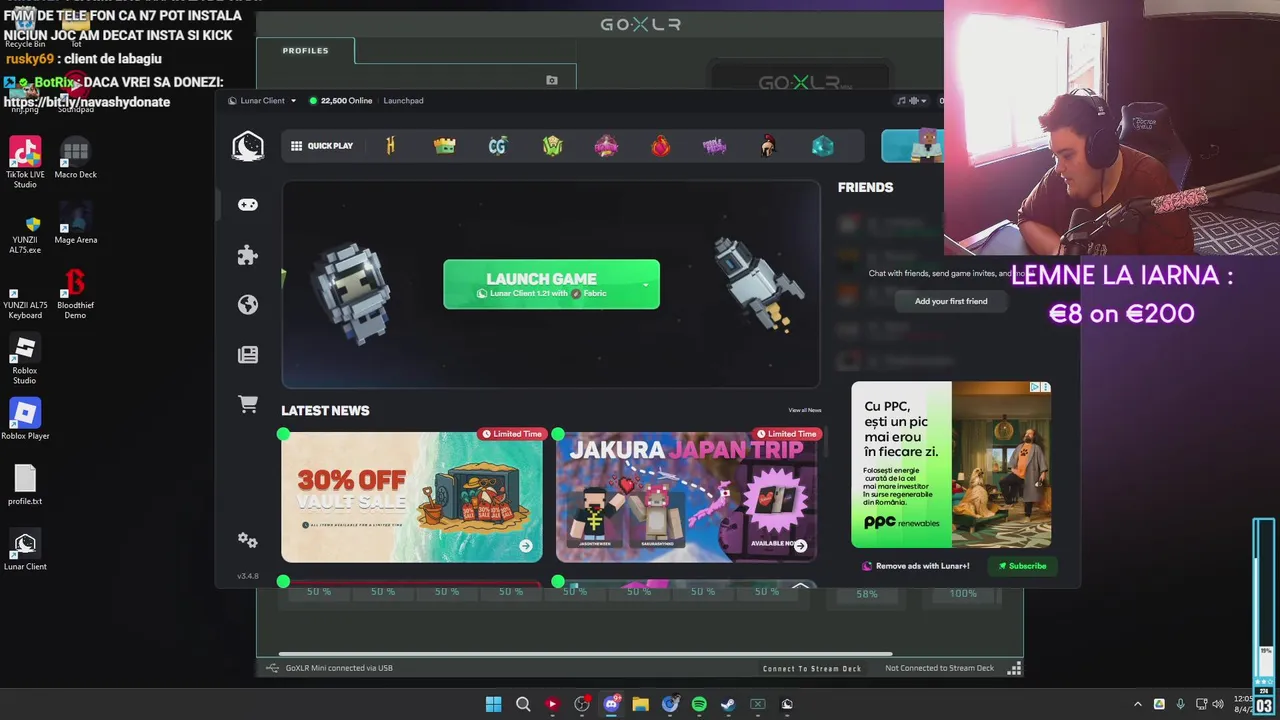Select the green W quick play server icon
This screenshot has width=1280, height=720.
pos(552,146)
